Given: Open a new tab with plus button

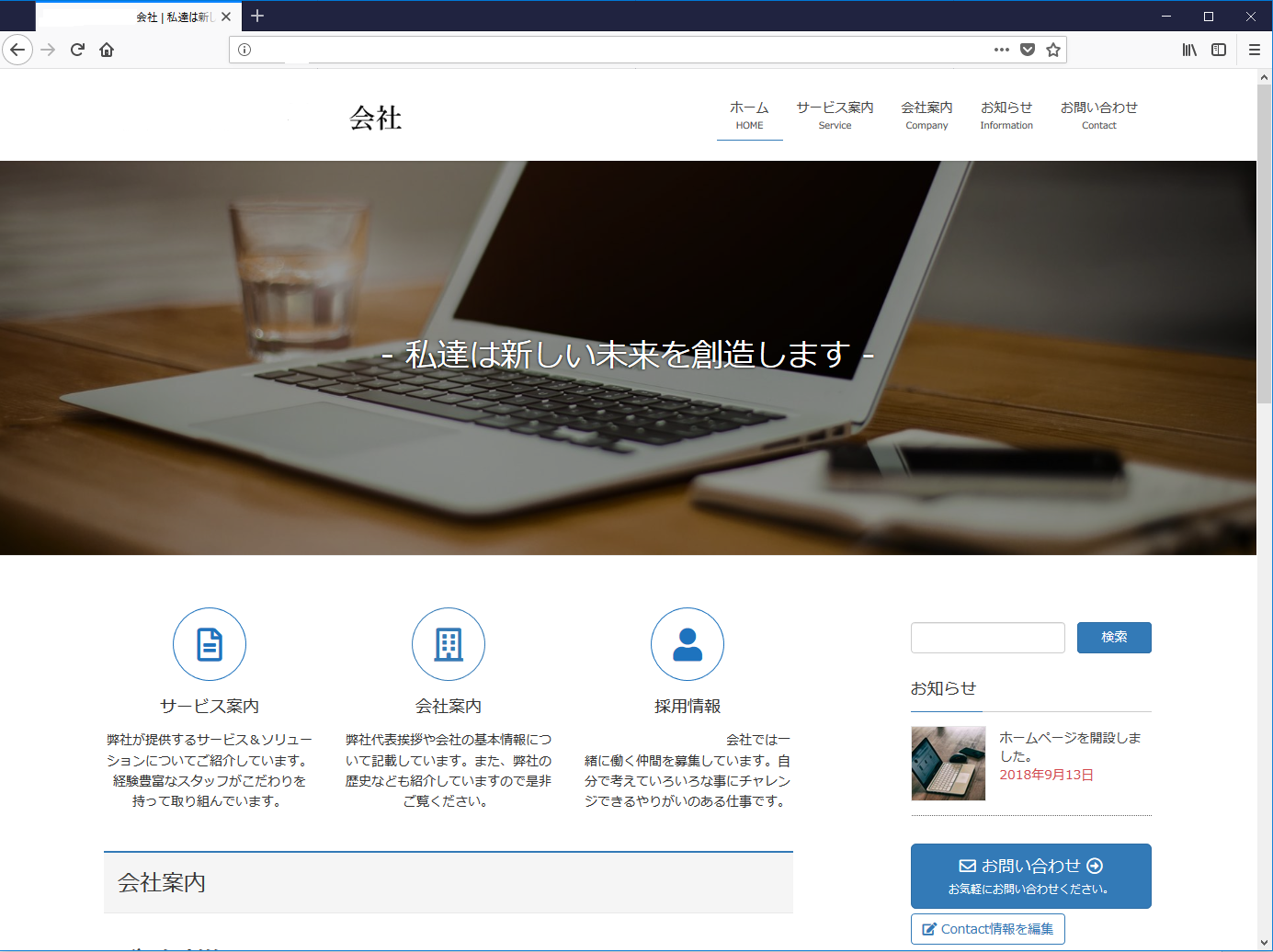Looking at the screenshot, I should [257, 16].
